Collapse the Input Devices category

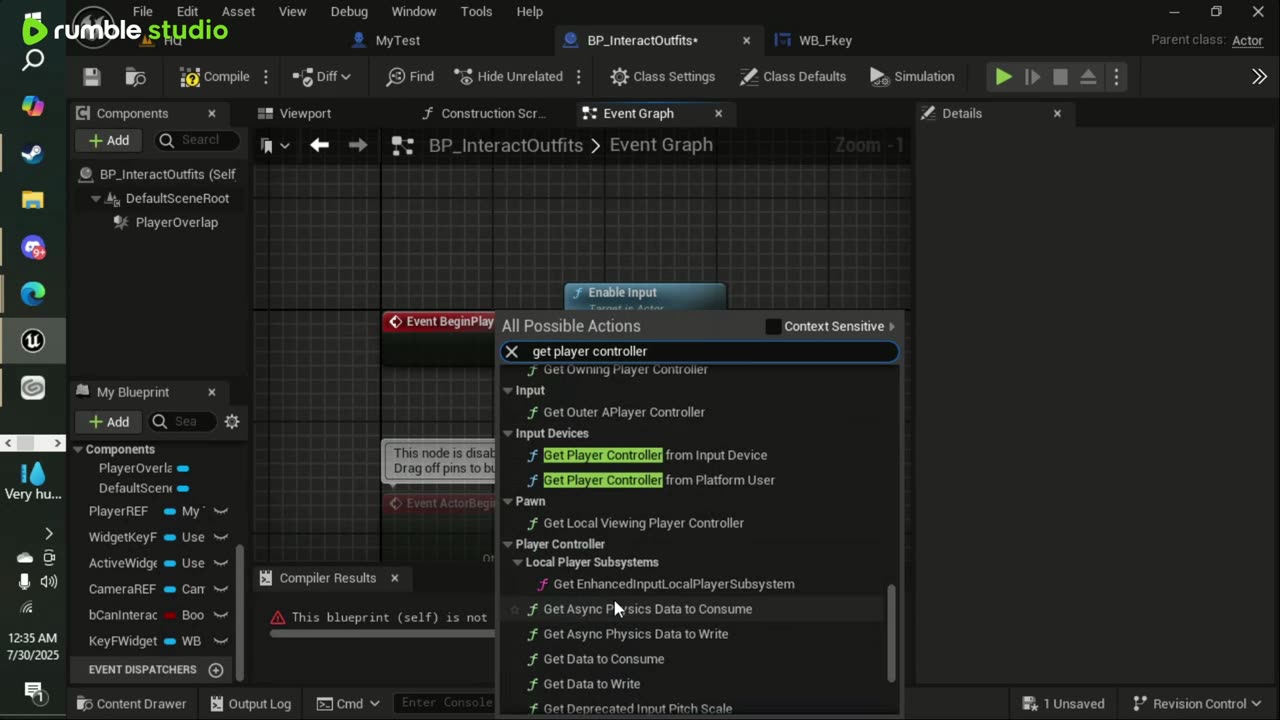point(508,434)
